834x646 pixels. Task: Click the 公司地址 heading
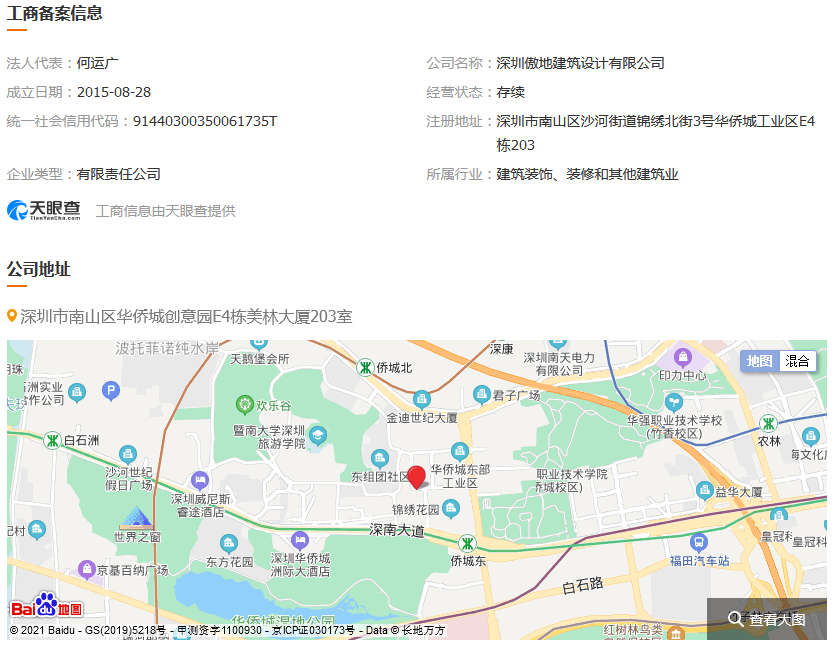click(x=38, y=269)
